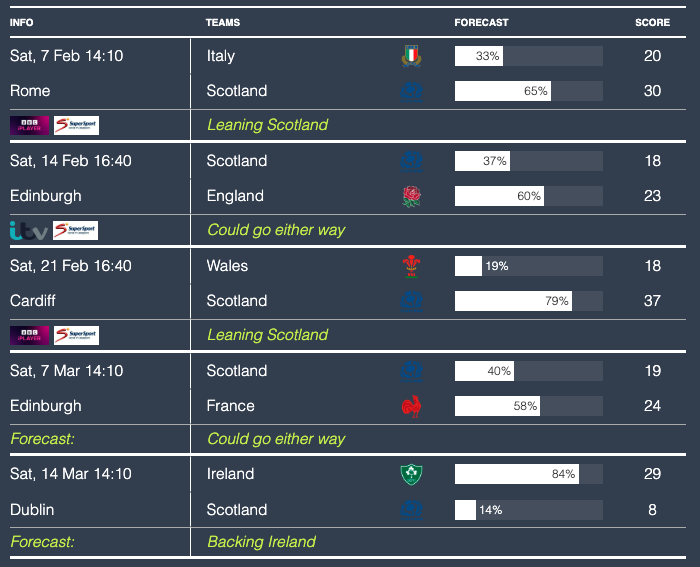Click BBC iPlayer logo under Rome match
This screenshot has height=567, width=700.
coord(28,125)
